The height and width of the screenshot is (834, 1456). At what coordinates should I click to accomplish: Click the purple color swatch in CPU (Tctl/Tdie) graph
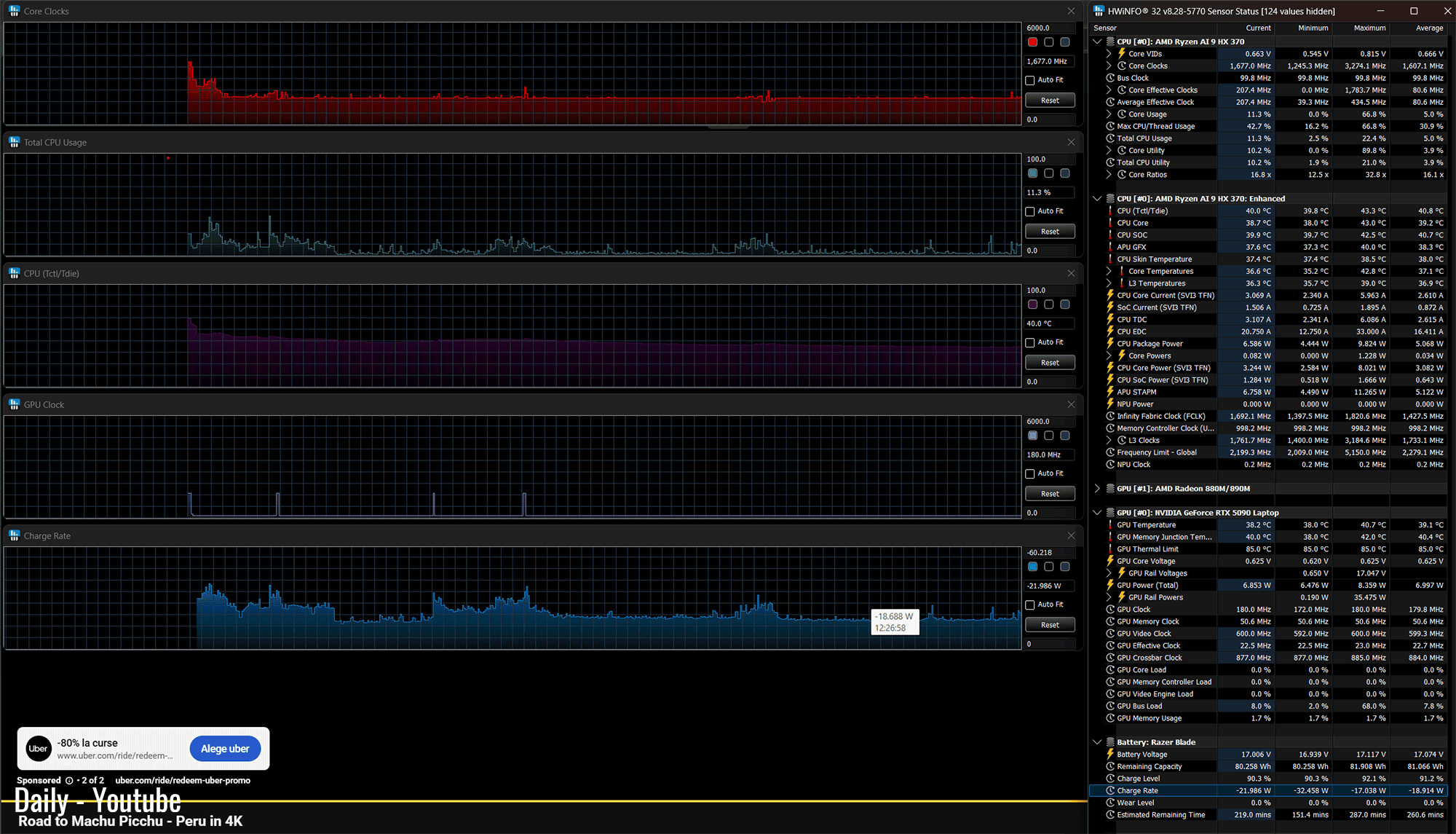point(1032,304)
